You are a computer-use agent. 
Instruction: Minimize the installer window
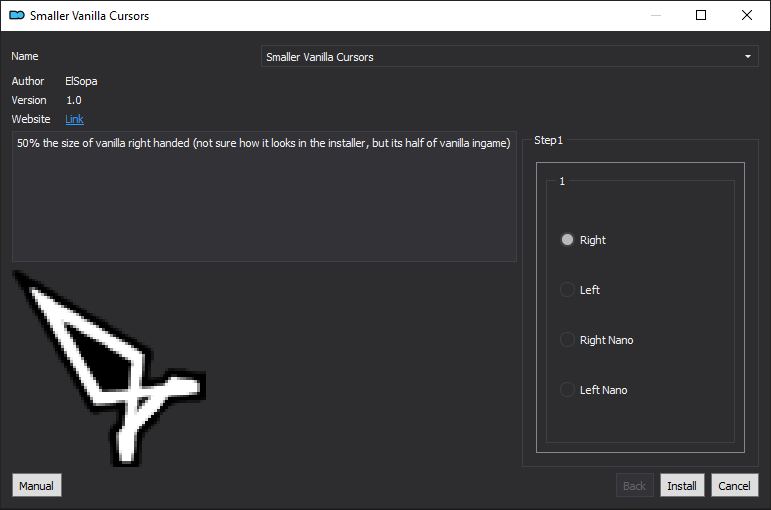click(x=655, y=15)
